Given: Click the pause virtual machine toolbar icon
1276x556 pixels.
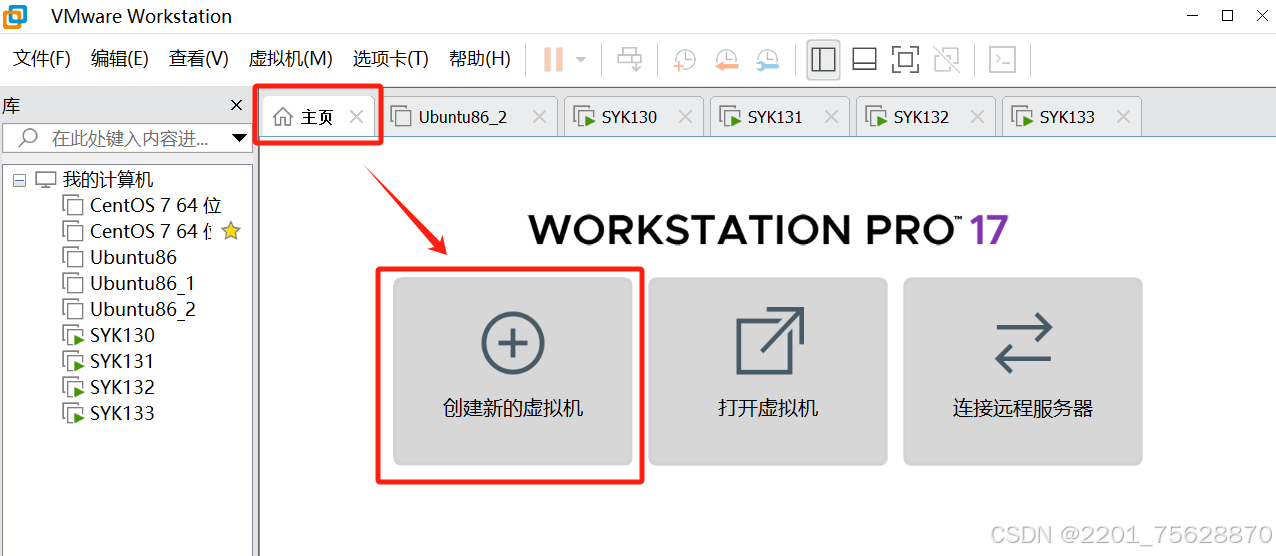Looking at the screenshot, I should pyautogui.click(x=553, y=60).
